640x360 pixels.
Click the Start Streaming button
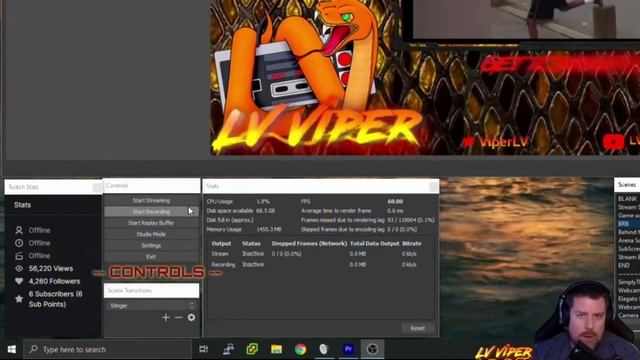151,200
